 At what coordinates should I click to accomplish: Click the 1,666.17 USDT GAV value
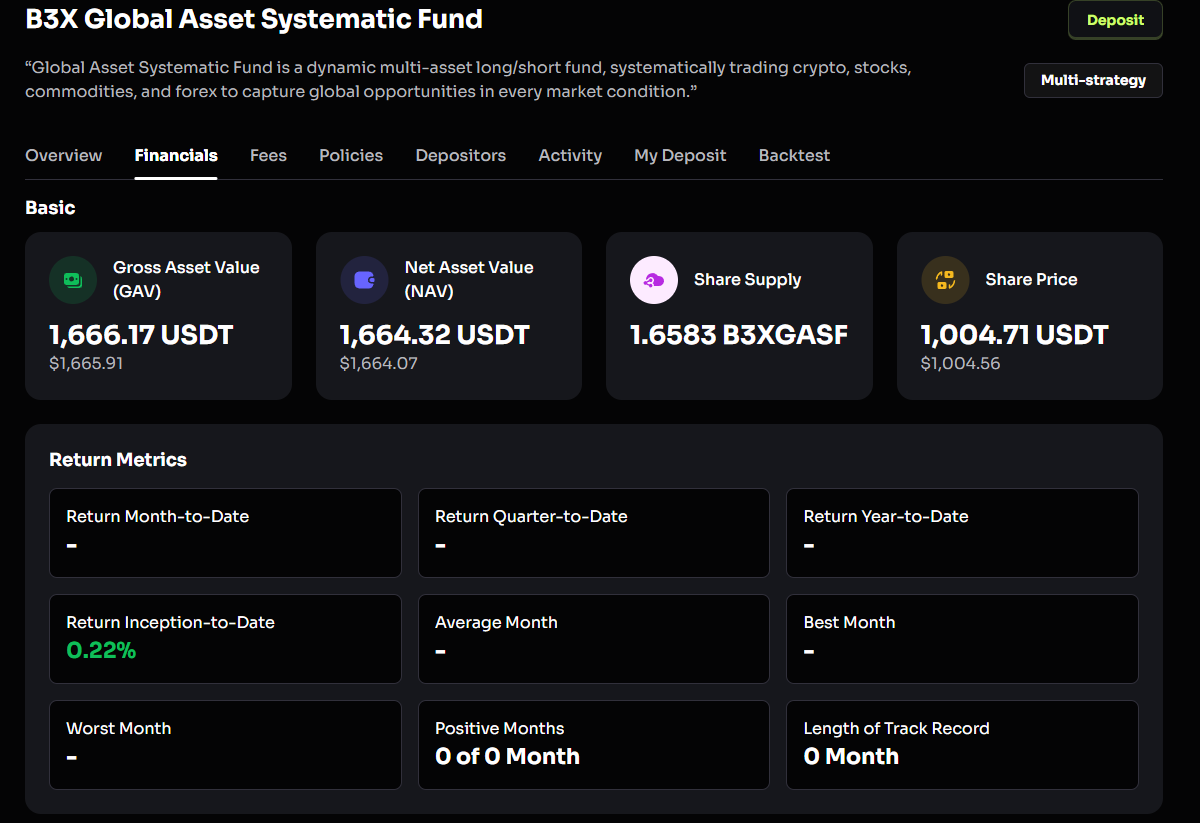[141, 334]
